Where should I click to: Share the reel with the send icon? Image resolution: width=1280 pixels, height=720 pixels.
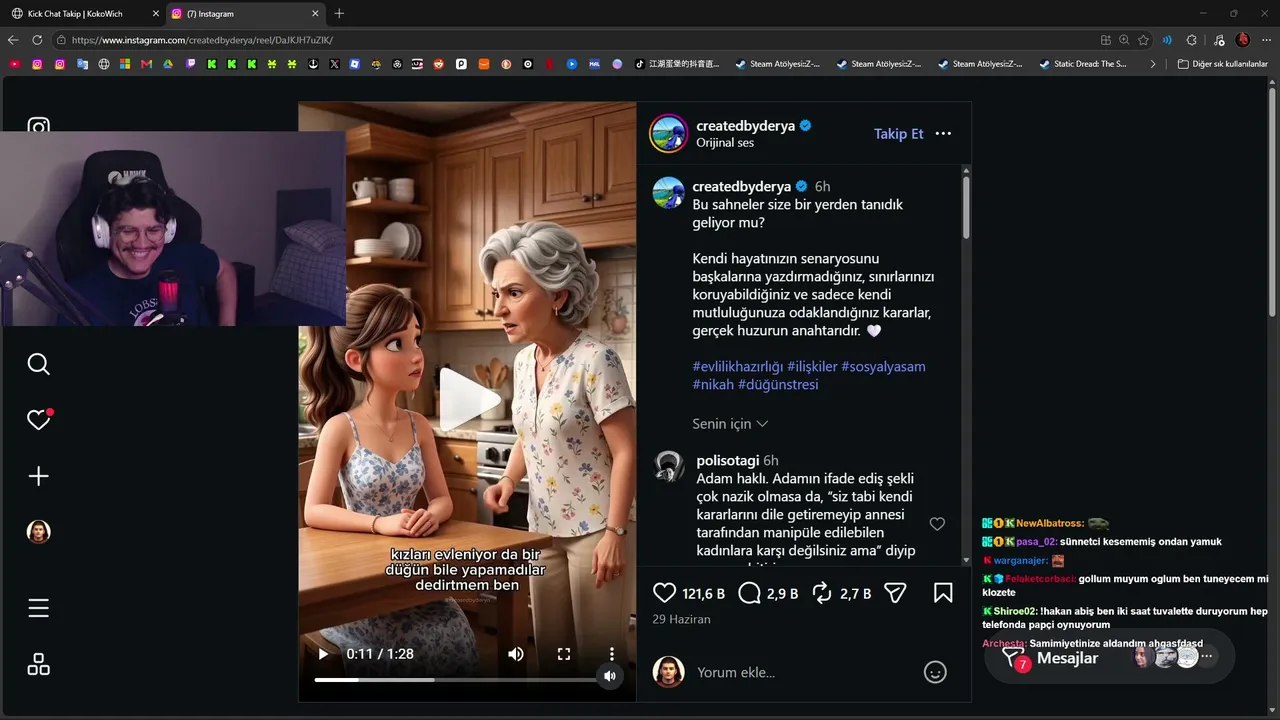point(895,593)
